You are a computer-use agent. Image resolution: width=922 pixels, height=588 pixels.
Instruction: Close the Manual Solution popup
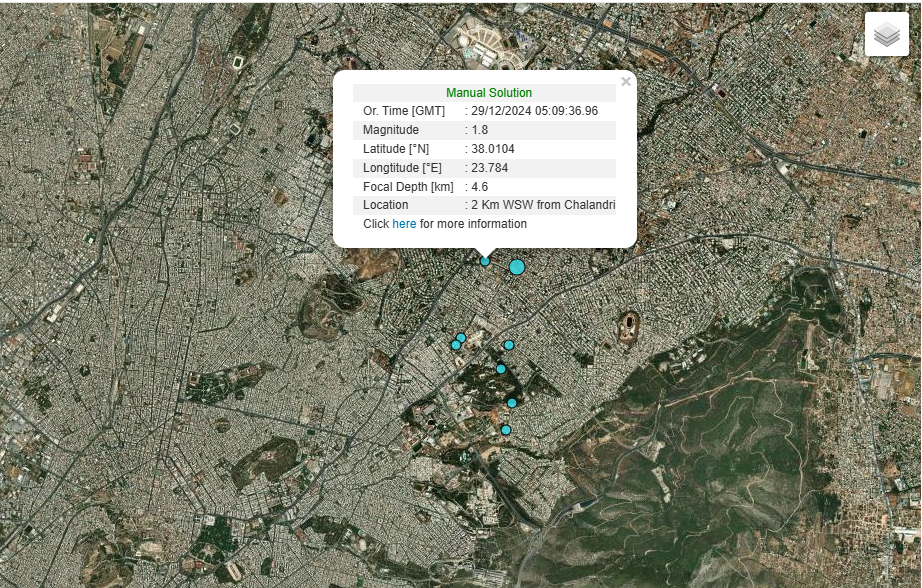[626, 82]
